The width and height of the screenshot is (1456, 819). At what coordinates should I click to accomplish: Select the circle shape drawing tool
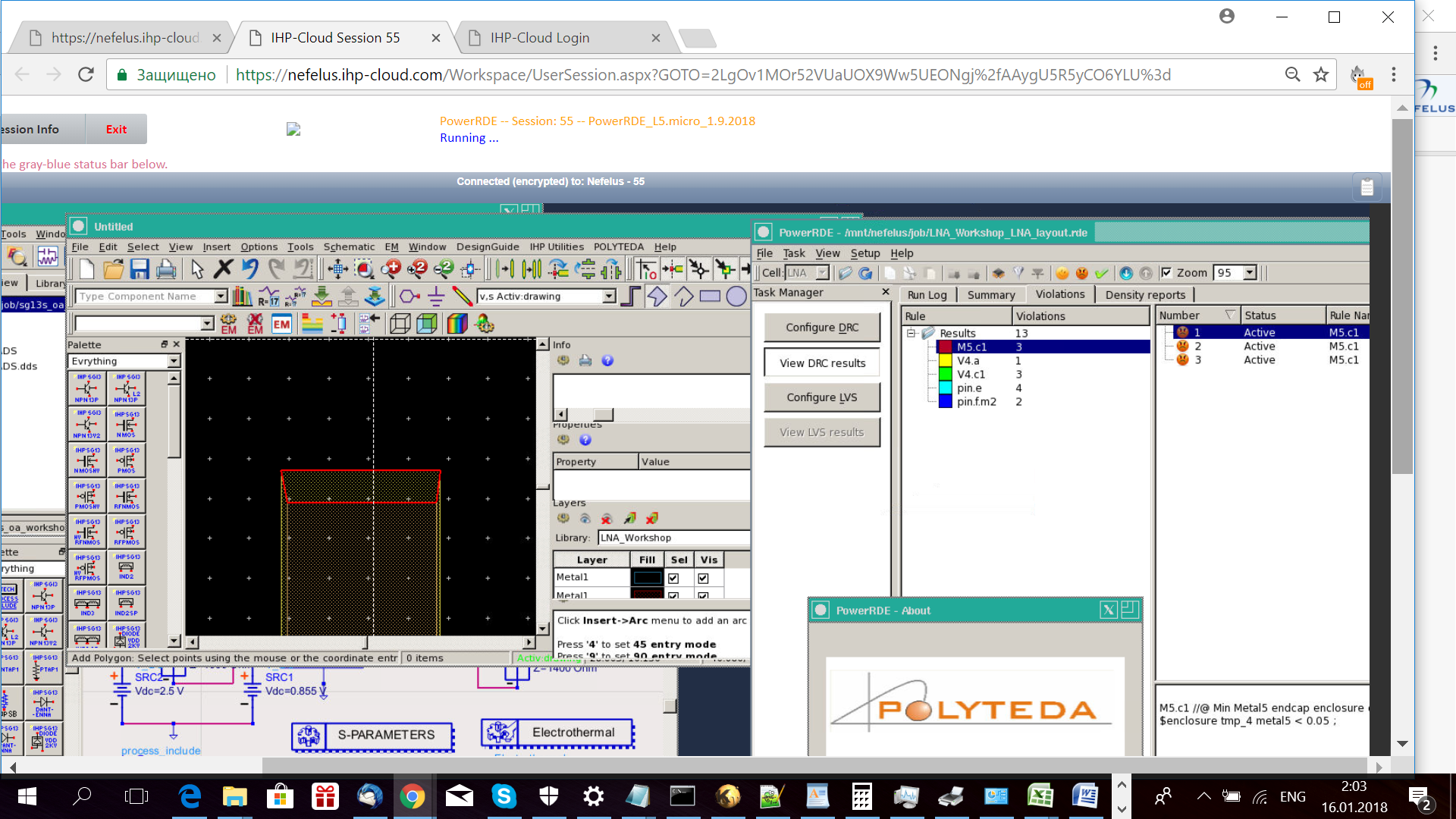pos(736,297)
